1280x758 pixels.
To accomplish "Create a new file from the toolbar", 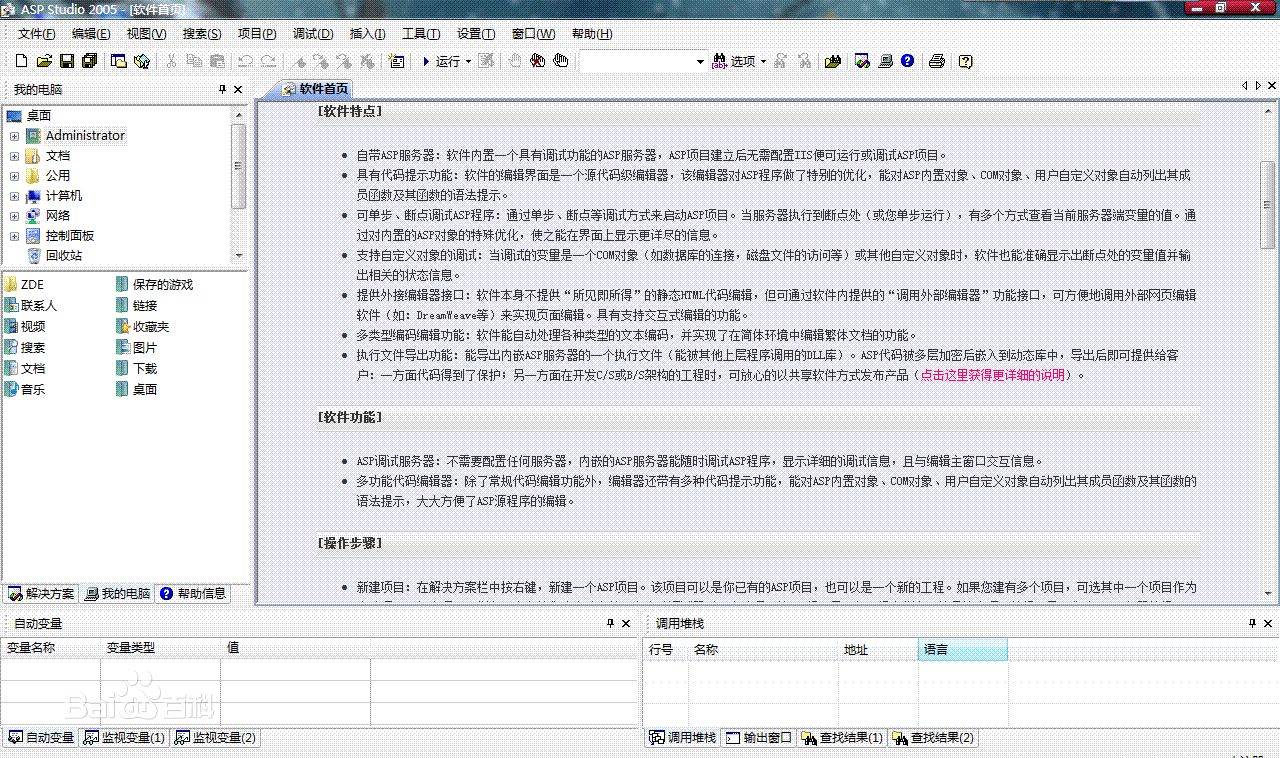I will (20, 61).
